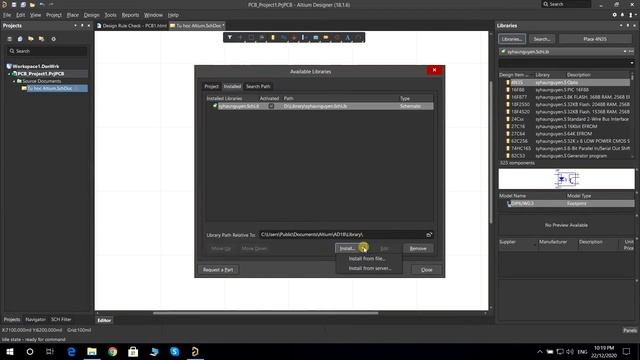The image size is (640, 360).
Task: Click the Remove button in dialog
Action: 418,248
